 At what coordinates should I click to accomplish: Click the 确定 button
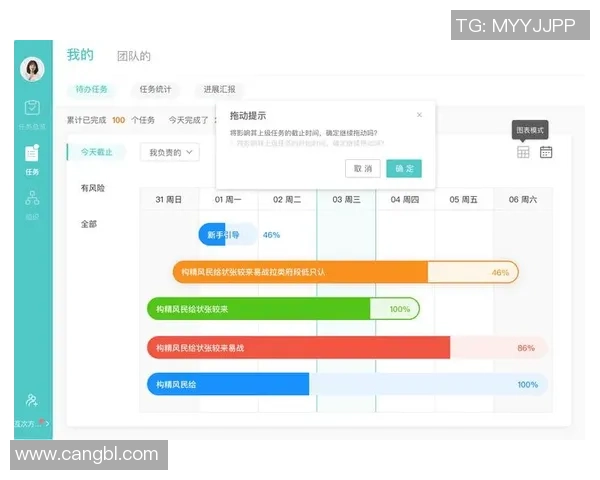click(404, 168)
